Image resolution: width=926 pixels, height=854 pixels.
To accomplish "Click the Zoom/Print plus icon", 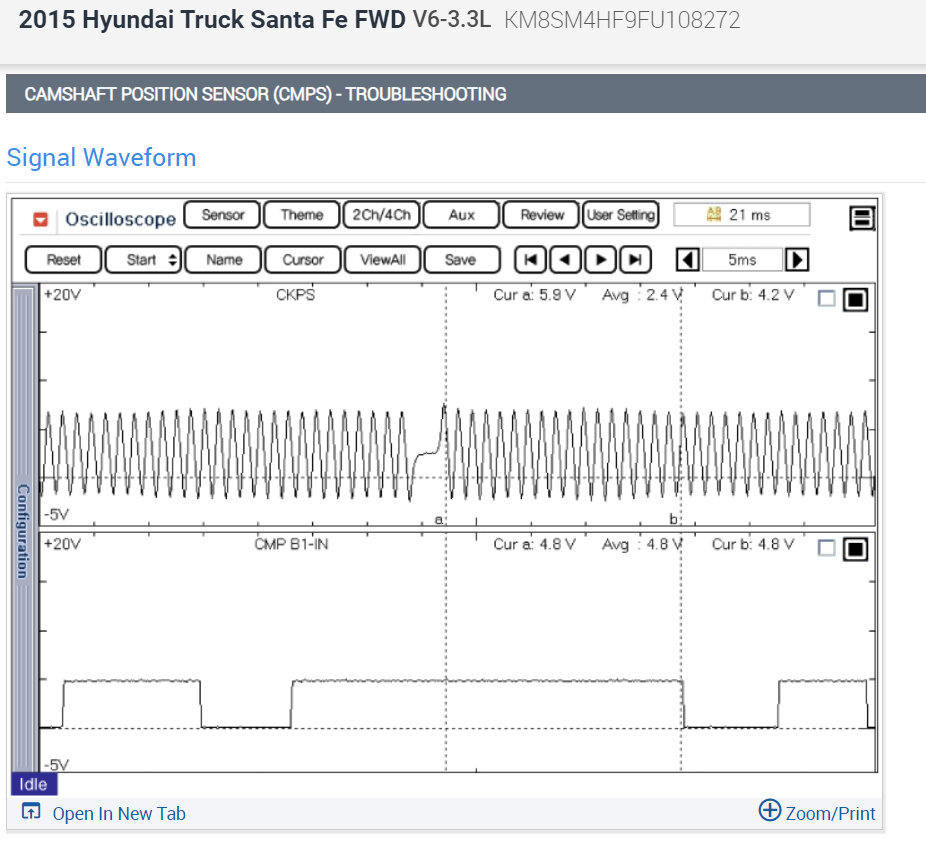I will [770, 810].
